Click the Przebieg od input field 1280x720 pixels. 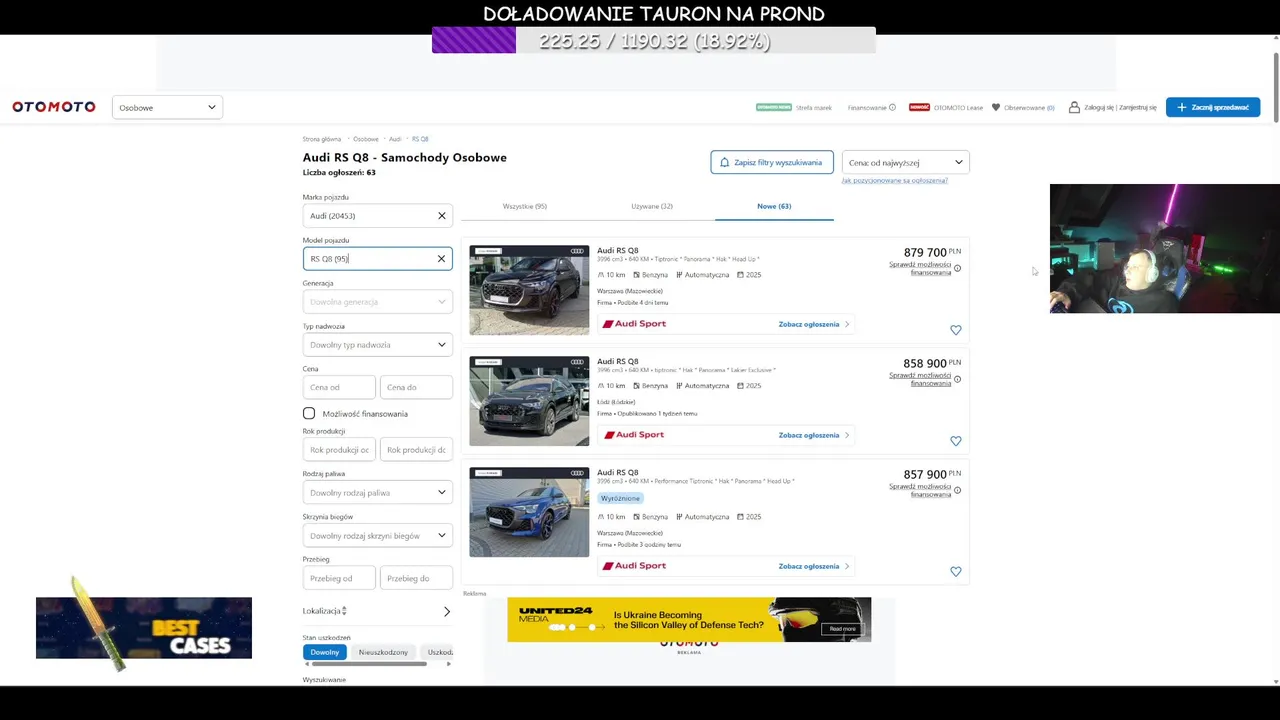point(339,578)
